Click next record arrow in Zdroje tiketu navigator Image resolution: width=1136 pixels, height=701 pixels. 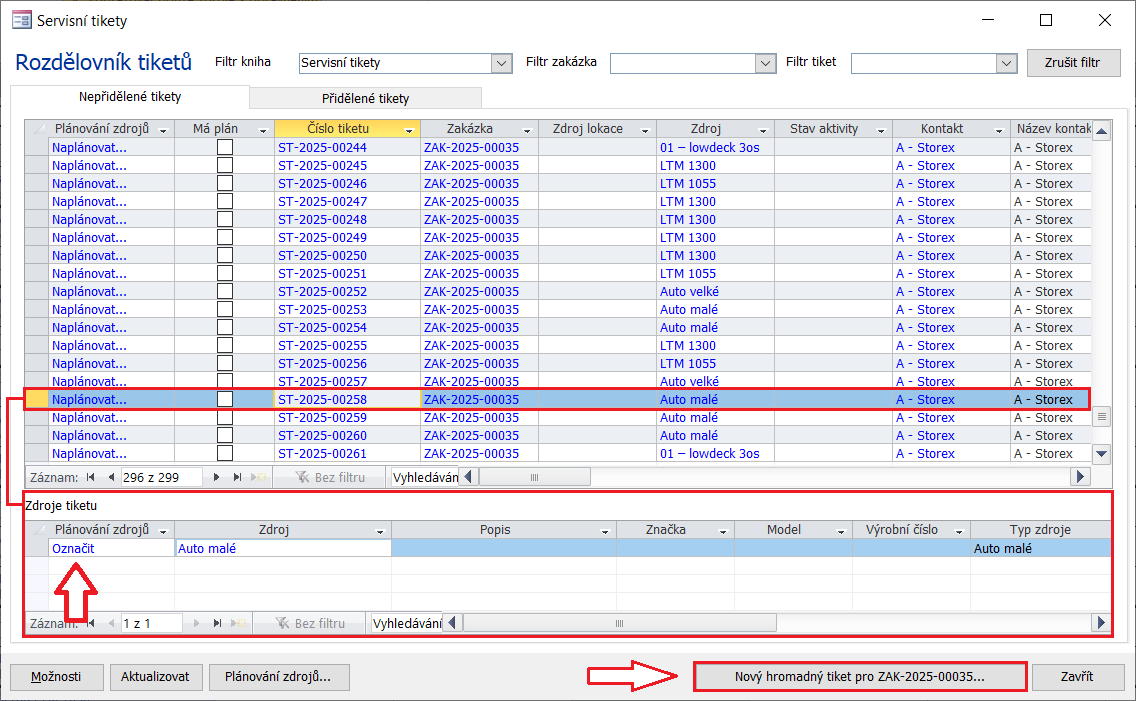[198, 624]
